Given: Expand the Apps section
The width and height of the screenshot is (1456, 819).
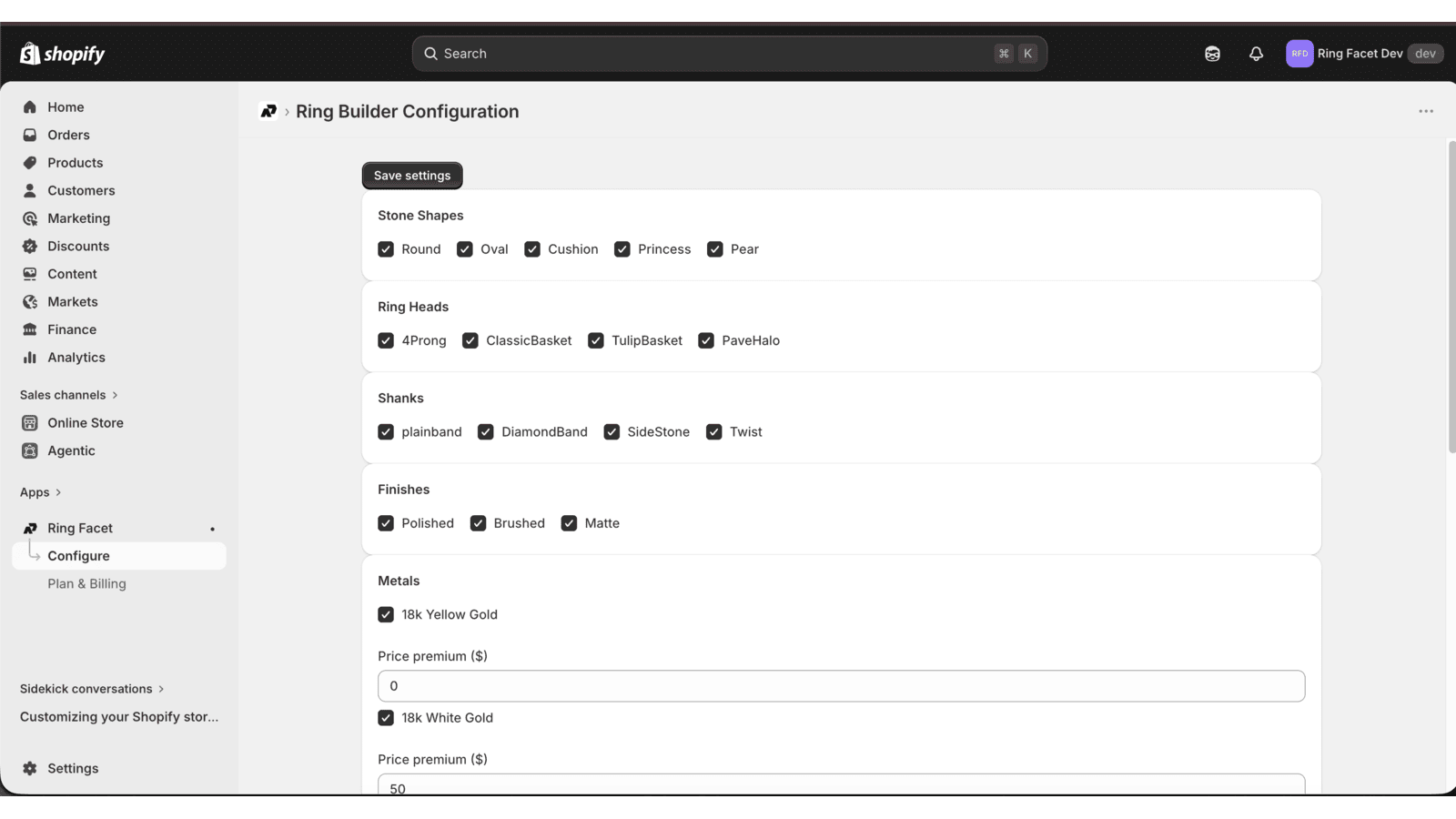Looking at the screenshot, I should click(41, 492).
